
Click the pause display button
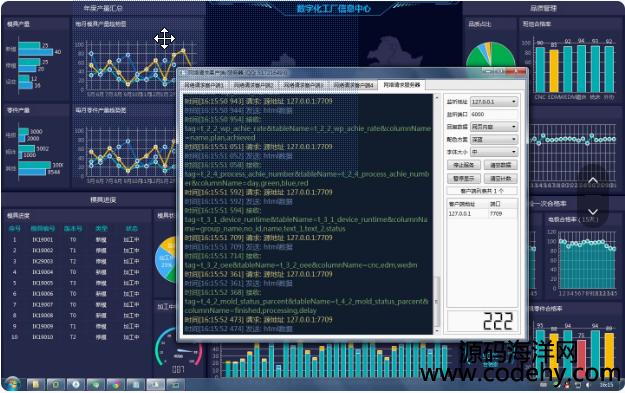point(464,179)
